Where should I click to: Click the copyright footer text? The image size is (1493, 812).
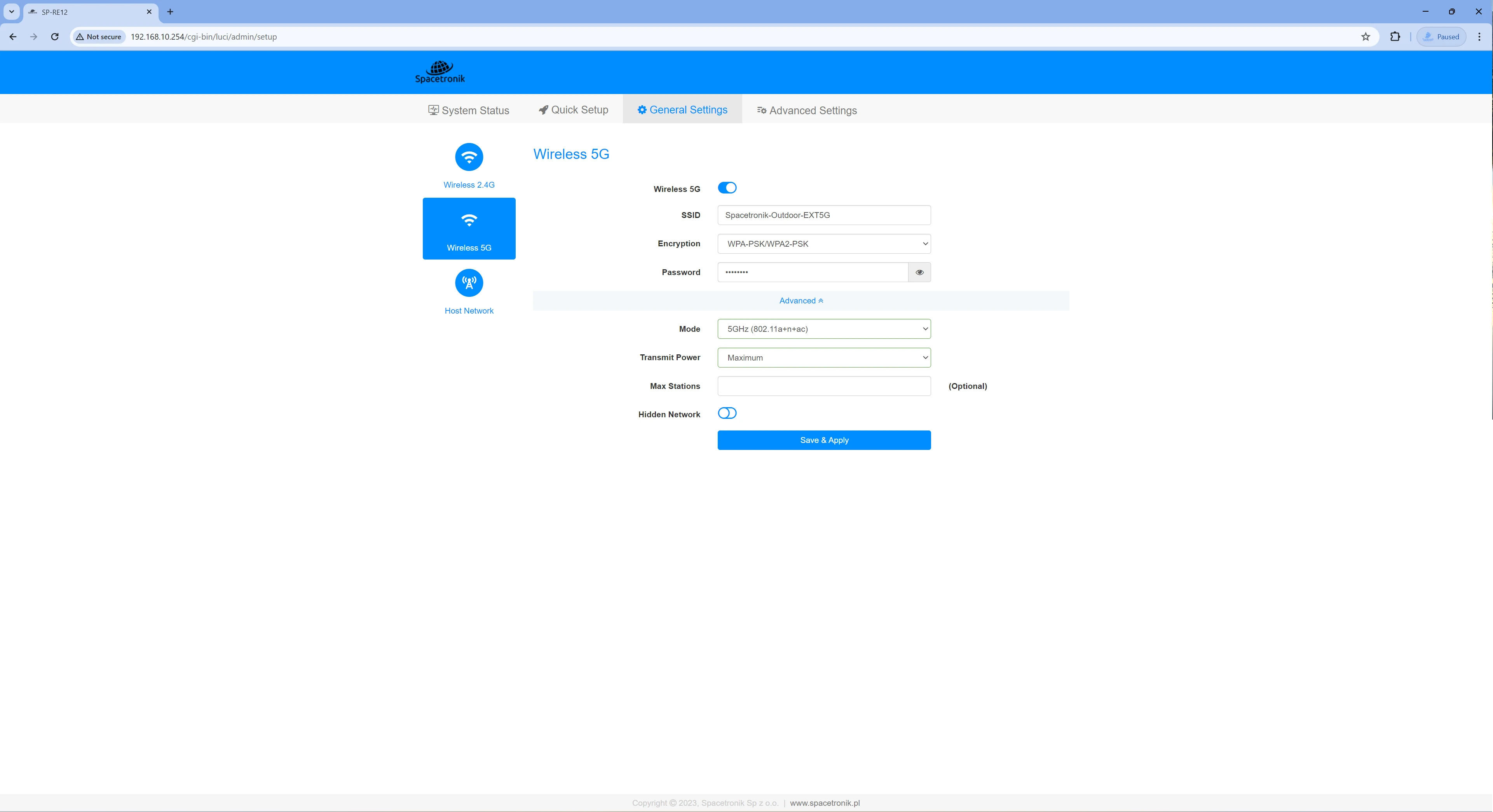pos(705,803)
